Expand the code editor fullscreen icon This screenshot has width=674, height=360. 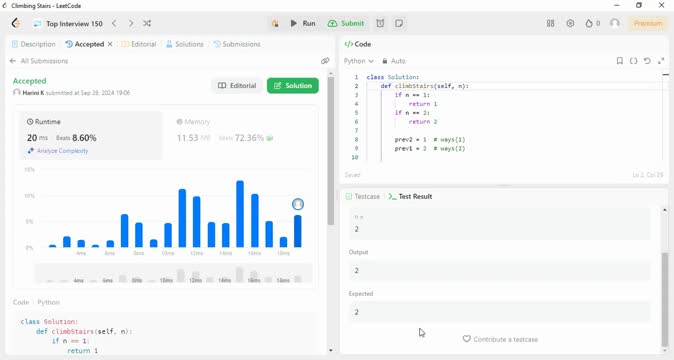pos(661,61)
